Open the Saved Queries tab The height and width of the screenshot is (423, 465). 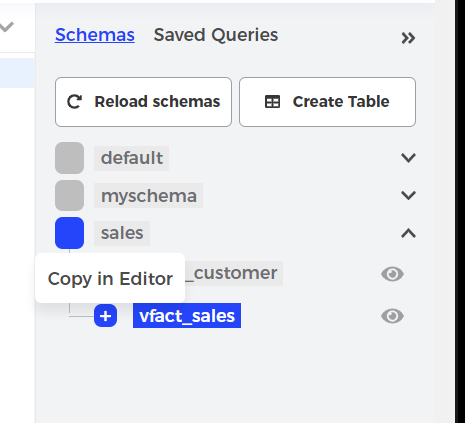tap(216, 35)
